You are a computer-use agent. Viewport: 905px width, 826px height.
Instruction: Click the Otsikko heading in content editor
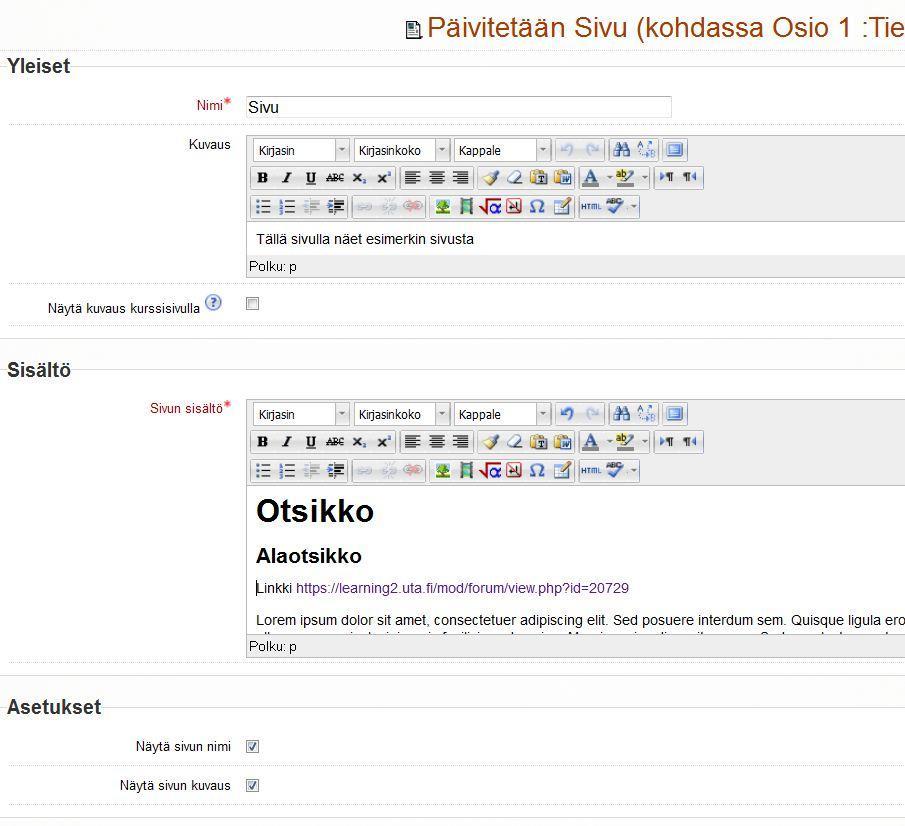[x=315, y=511]
